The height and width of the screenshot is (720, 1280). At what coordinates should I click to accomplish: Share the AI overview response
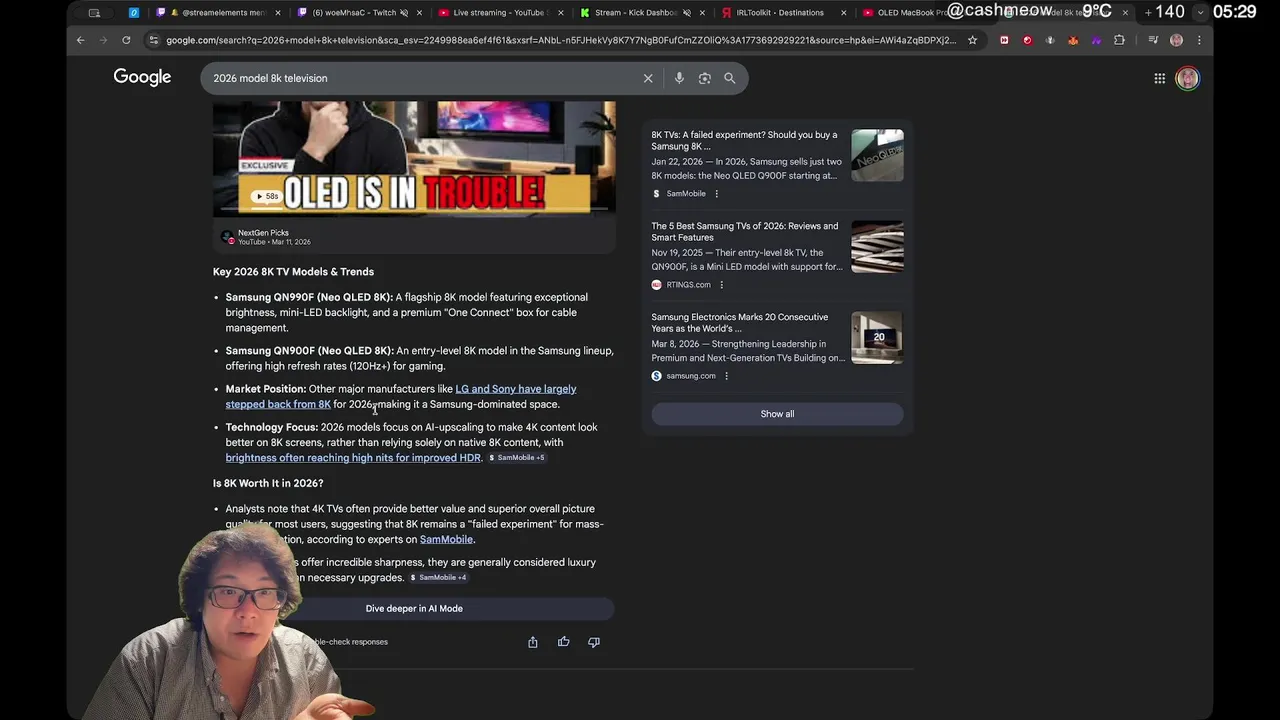(533, 642)
